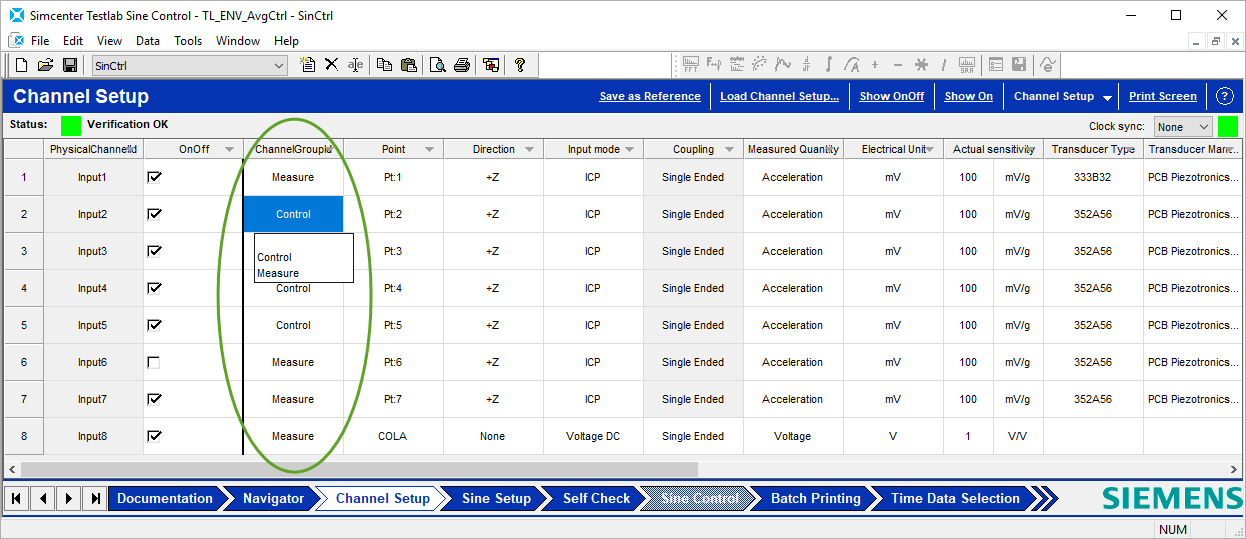
Task: Click the Delete X icon in toolbar
Action: pos(331,65)
